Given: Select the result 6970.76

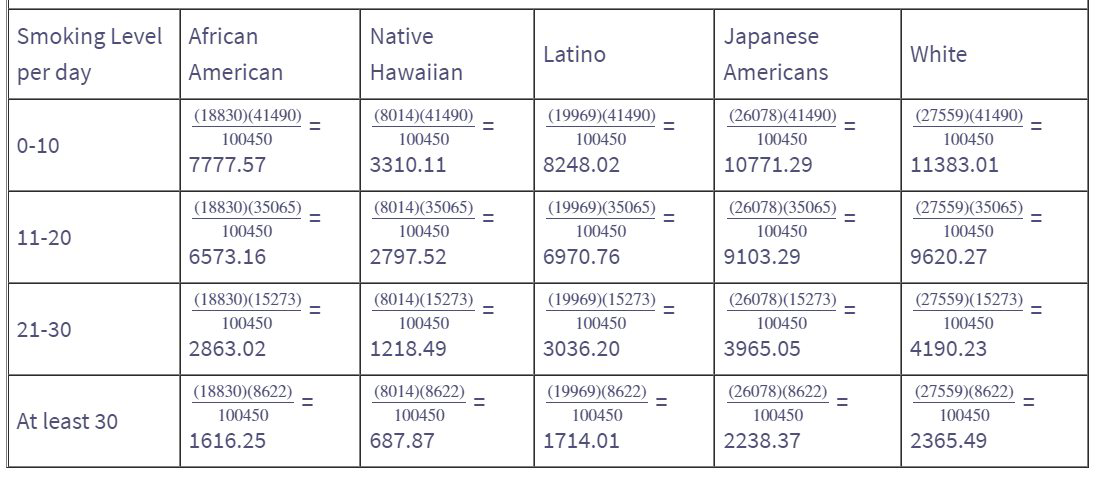Looking at the screenshot, I should [581, 257].
